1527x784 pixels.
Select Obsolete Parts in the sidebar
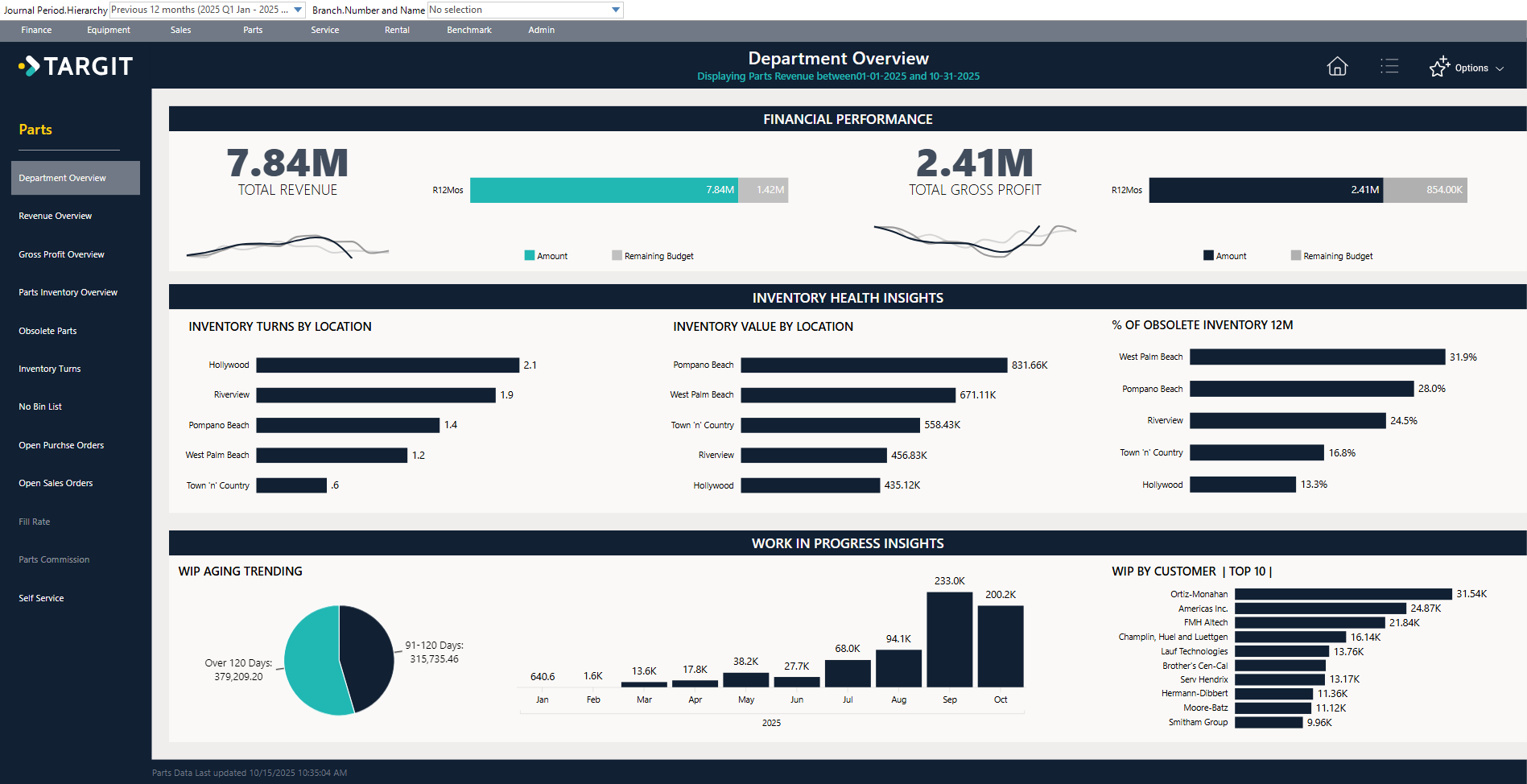(x=47, y=330)
